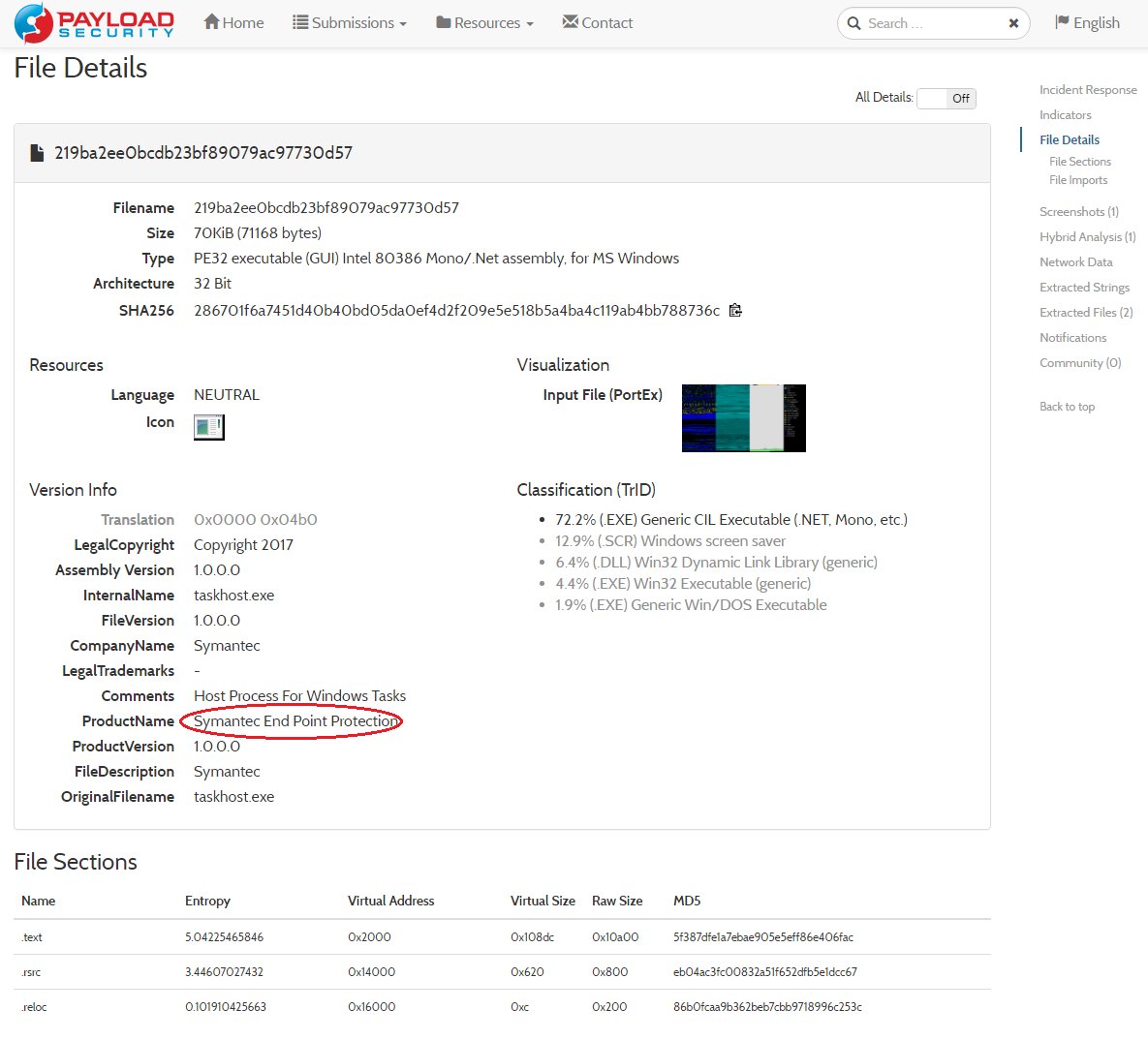The width and height of the screenshot is (1148, 1040).
Task: Open Extracted Files (2) section
Action: point(1086,313)
